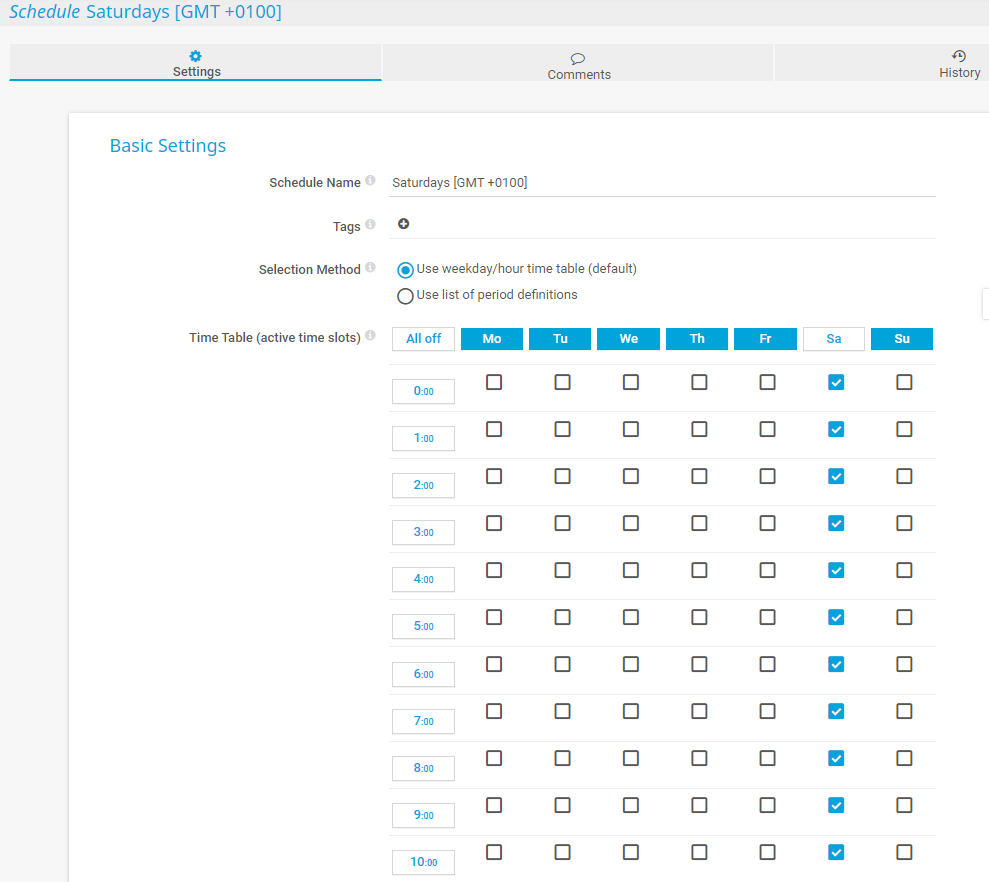This screenshot has width=989, height=882.
Task: Enable the Monday 3:00 time slot
Action: click(494, 523)
